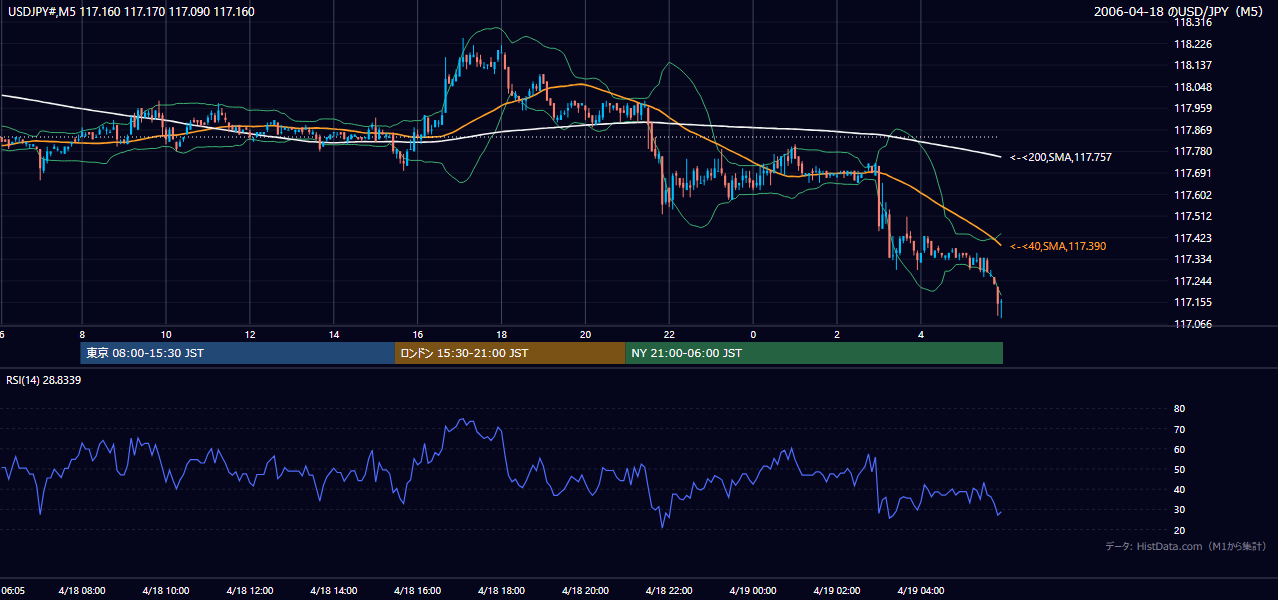Screen dimensions: 1278x600
Task: Click the 4/18 20:00 time label
Action: pos(584,591)
